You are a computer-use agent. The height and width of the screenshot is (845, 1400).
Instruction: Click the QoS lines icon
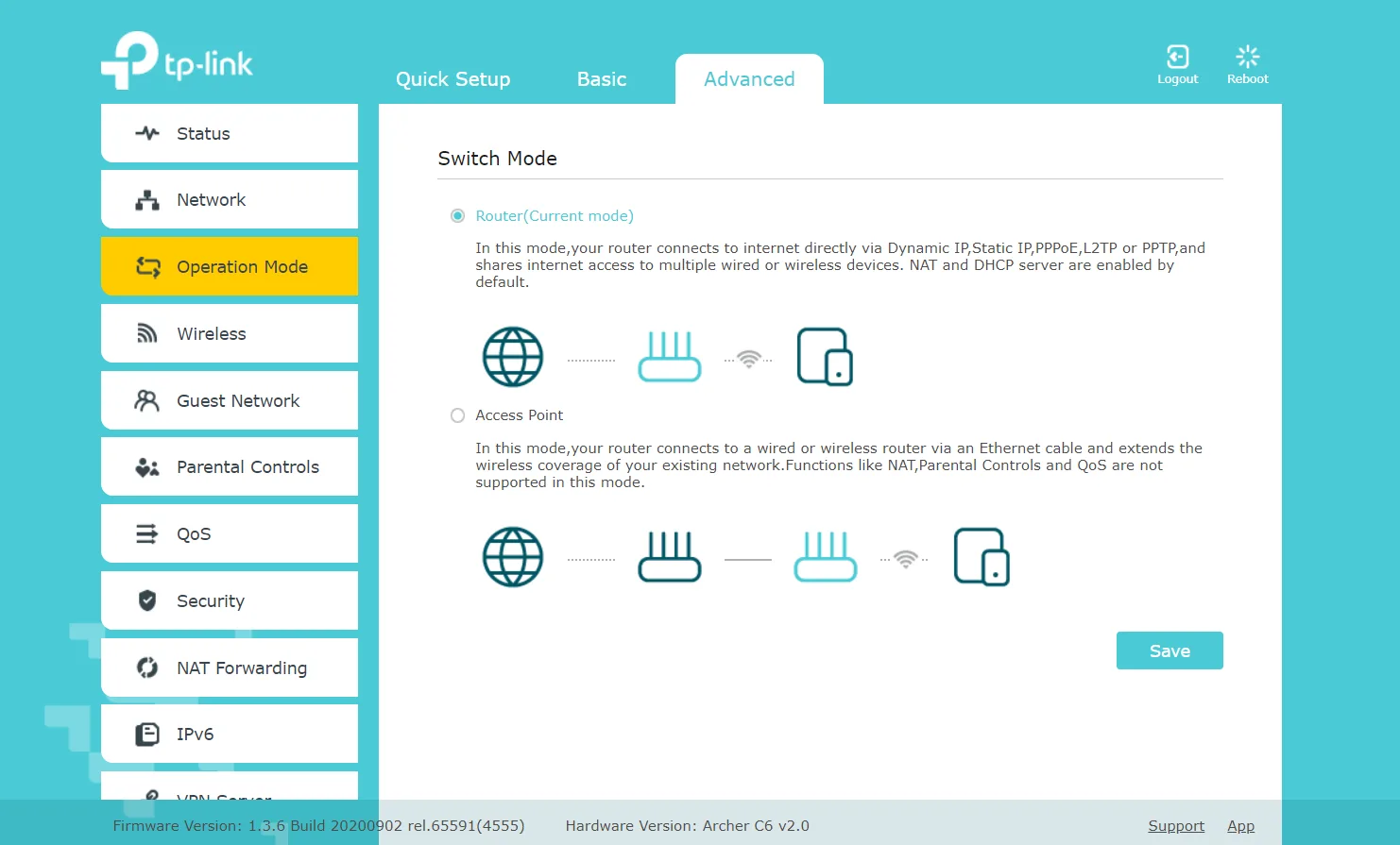tap(147, 534)
